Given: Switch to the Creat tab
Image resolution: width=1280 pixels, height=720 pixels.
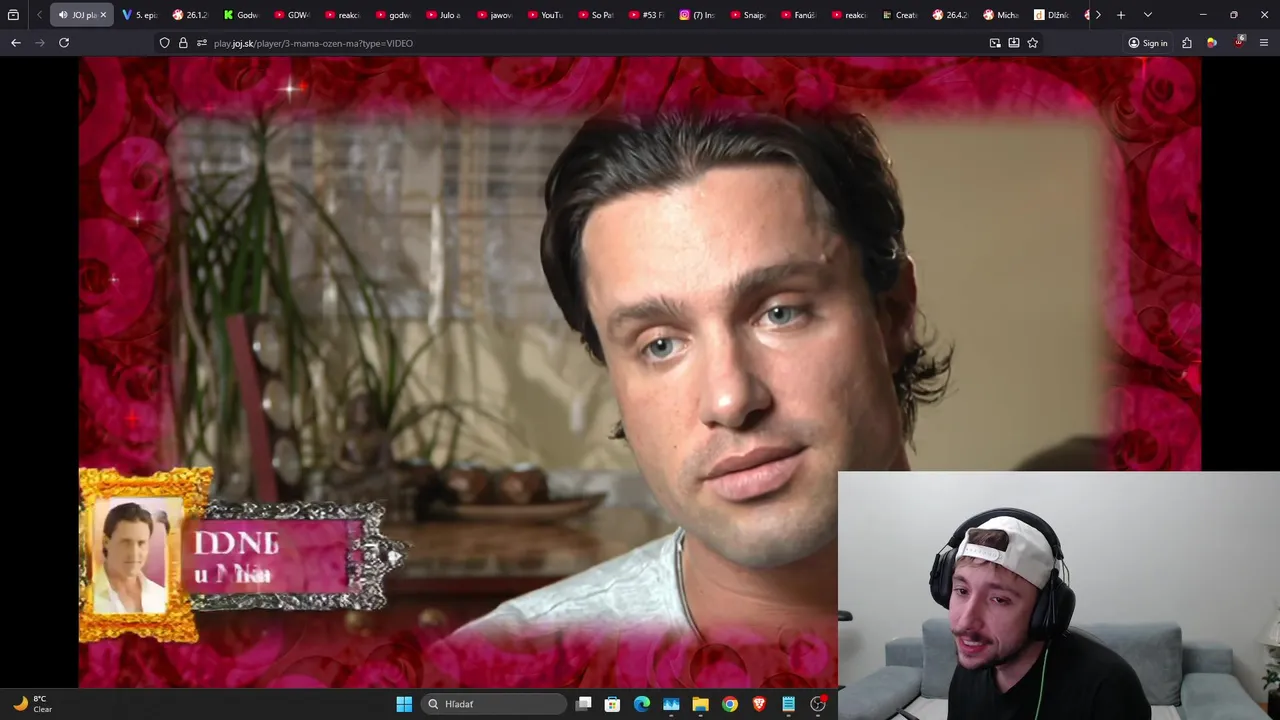Looking at the screenshot, I should pyautogui.click(x=901, y=15).
